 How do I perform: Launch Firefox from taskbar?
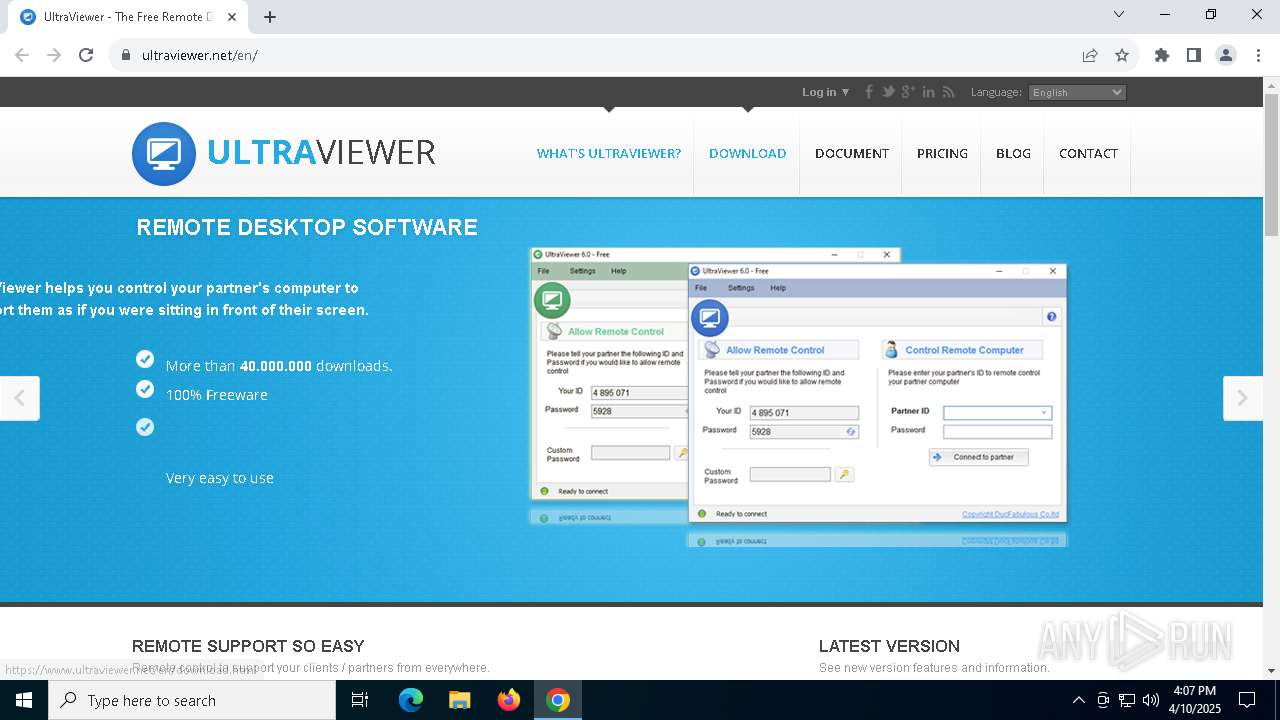click(x=509, y=700)
